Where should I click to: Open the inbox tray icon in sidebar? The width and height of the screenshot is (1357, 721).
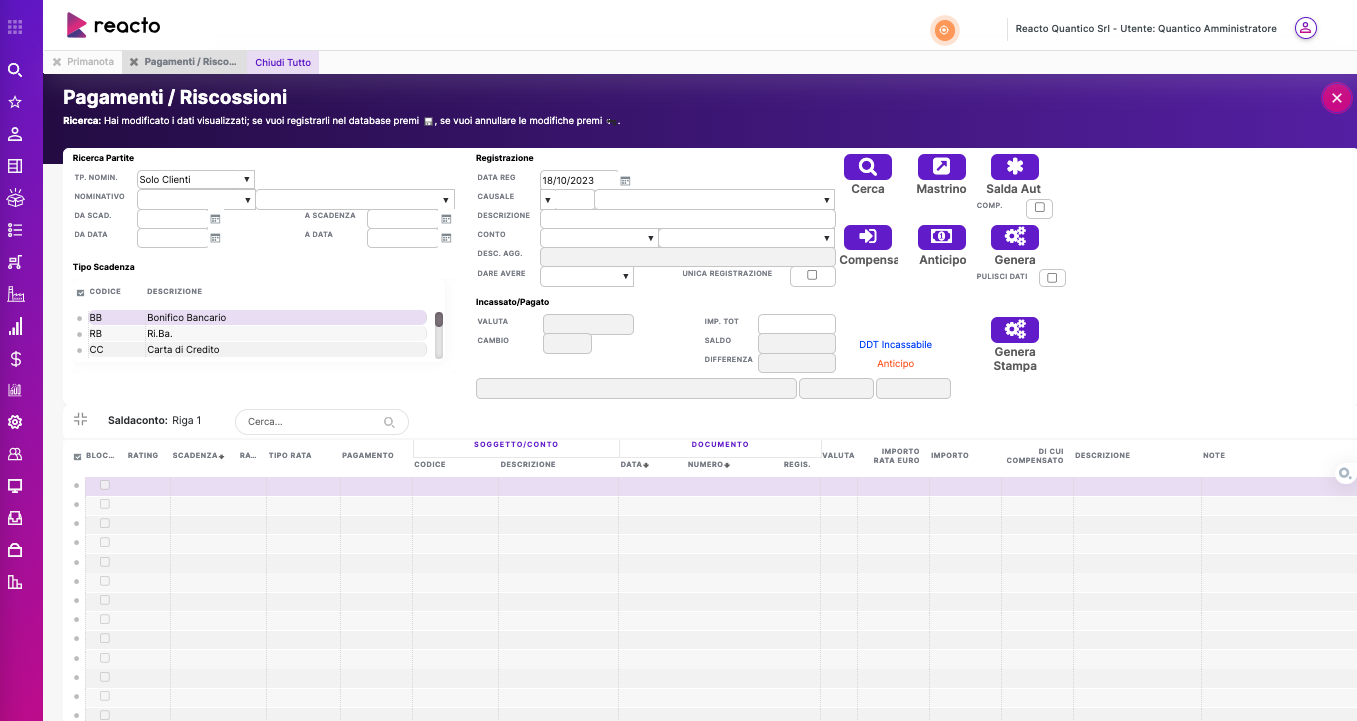coord(15,518)
